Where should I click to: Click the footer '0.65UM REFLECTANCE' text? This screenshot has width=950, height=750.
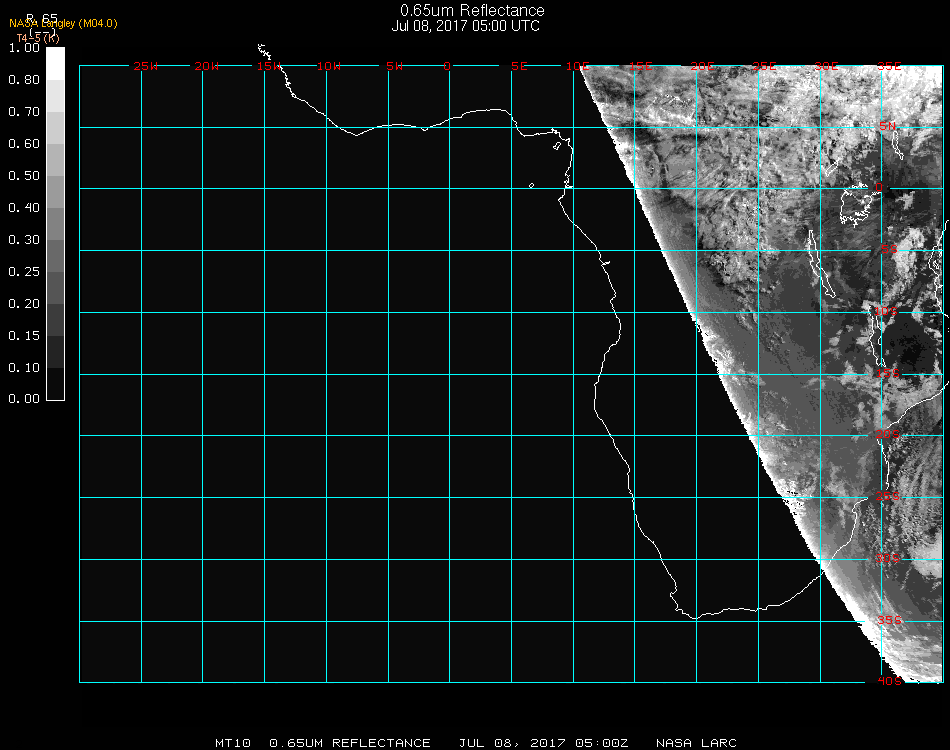point(350,743)
